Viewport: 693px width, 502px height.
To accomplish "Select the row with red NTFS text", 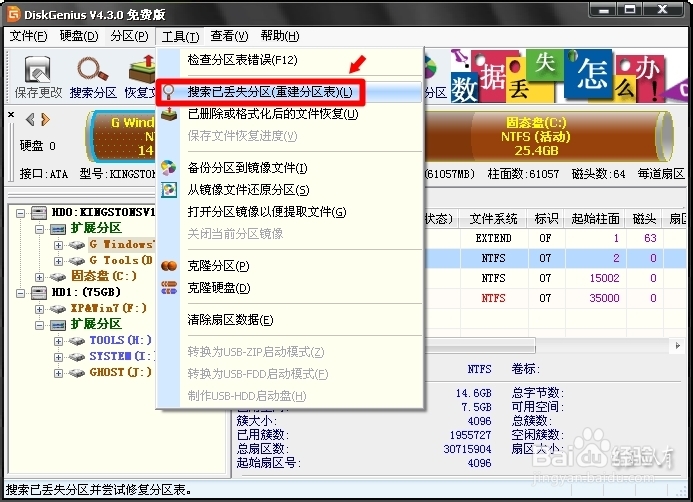I will 555,298.
